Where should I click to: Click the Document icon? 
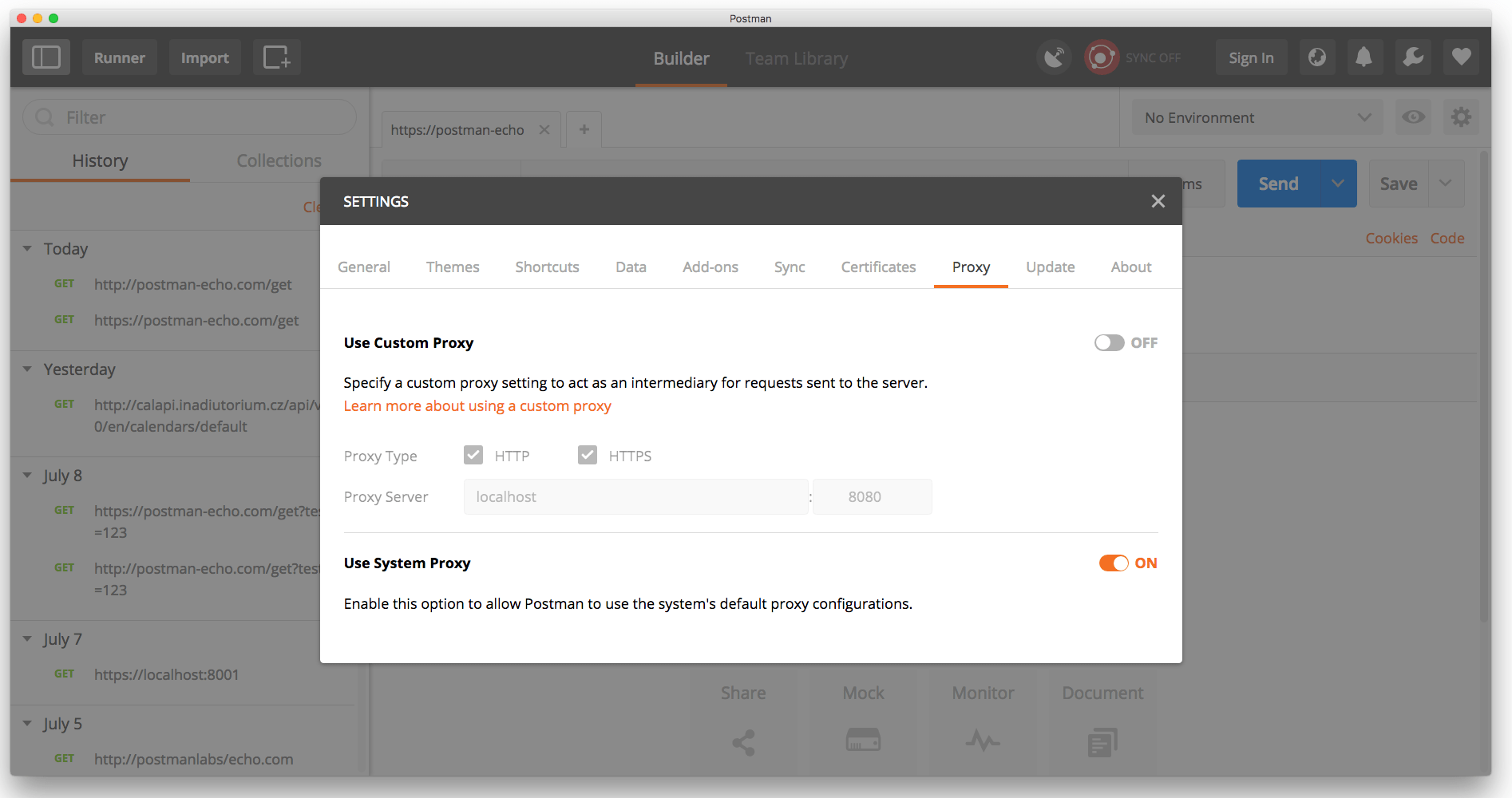click(1102, 742)
